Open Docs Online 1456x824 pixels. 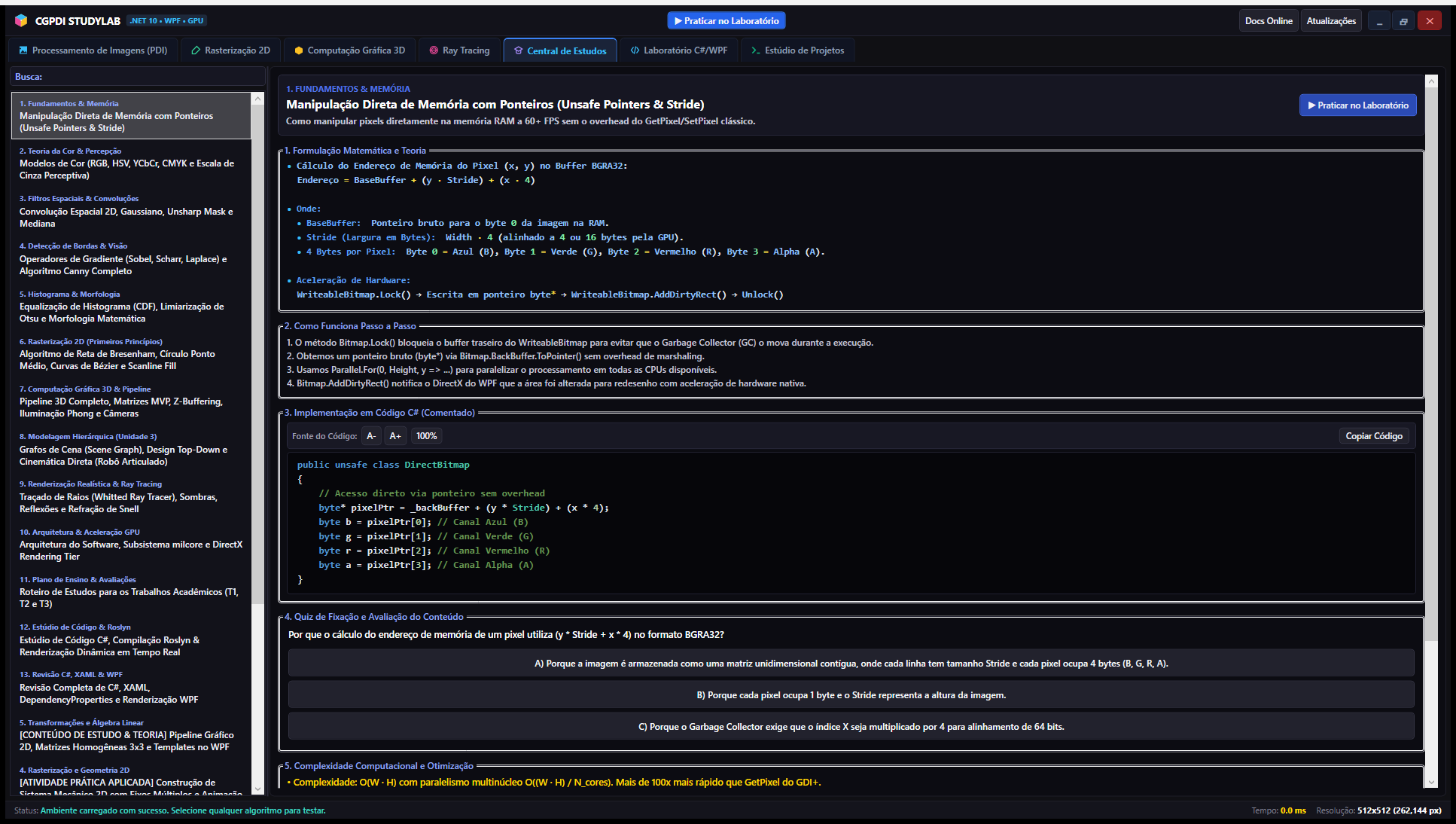tap(1269, 21)
